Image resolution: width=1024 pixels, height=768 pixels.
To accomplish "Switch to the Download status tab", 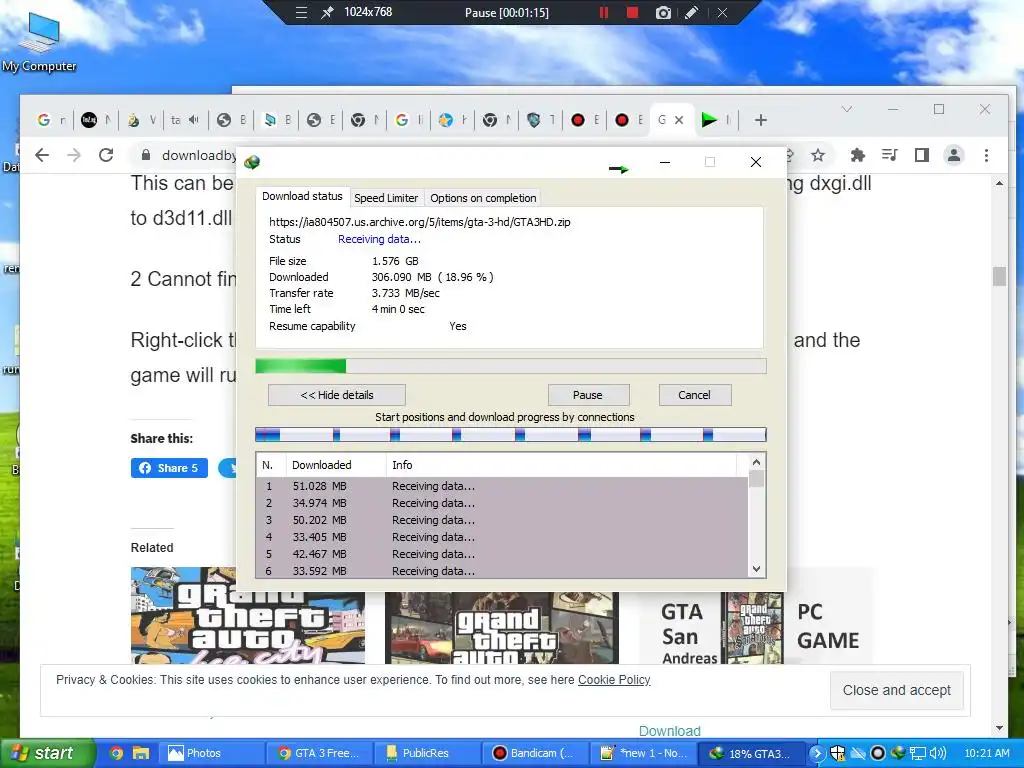I will (x=302, y=197).
